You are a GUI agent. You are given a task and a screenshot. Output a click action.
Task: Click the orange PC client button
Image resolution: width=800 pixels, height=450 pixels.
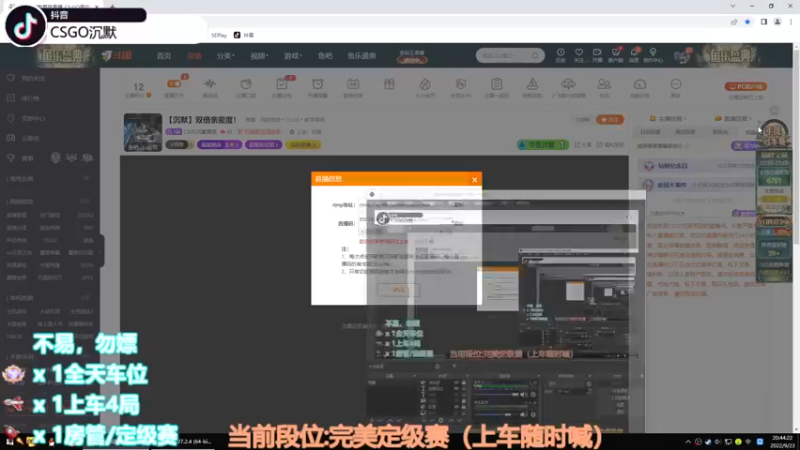(746, 87)
